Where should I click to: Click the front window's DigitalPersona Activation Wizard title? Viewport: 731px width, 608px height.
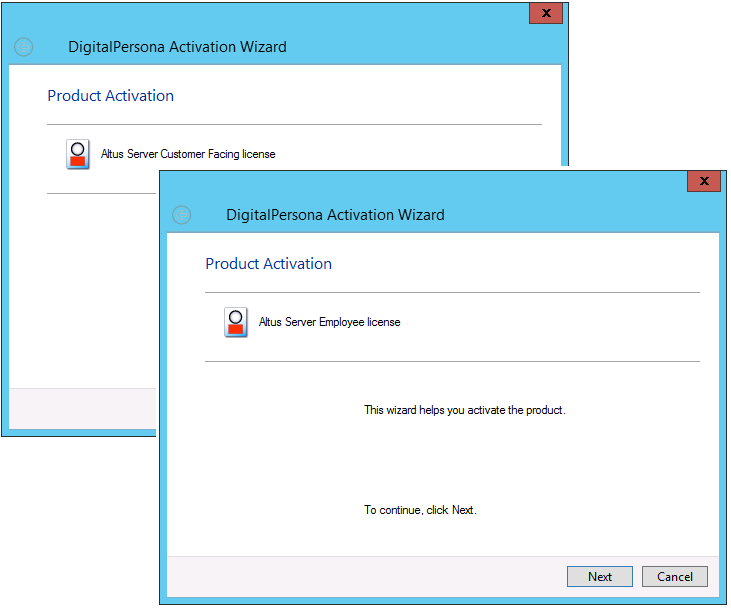click(x=335, y=215)
